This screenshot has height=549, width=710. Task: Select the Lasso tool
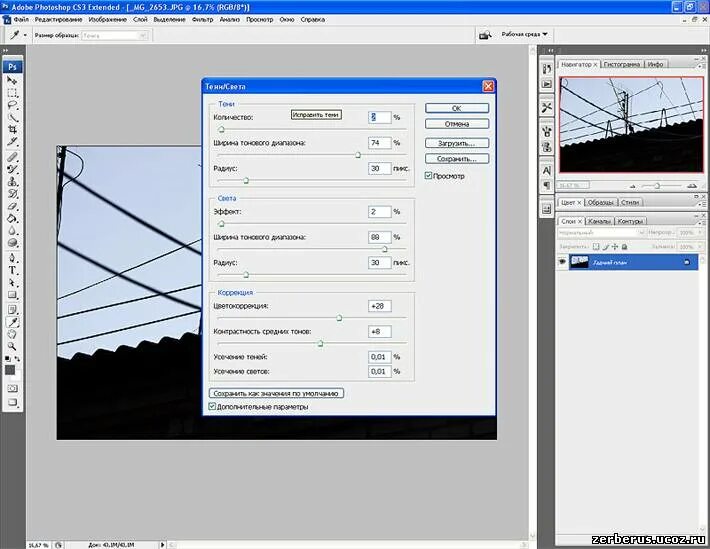click(12, 105)
